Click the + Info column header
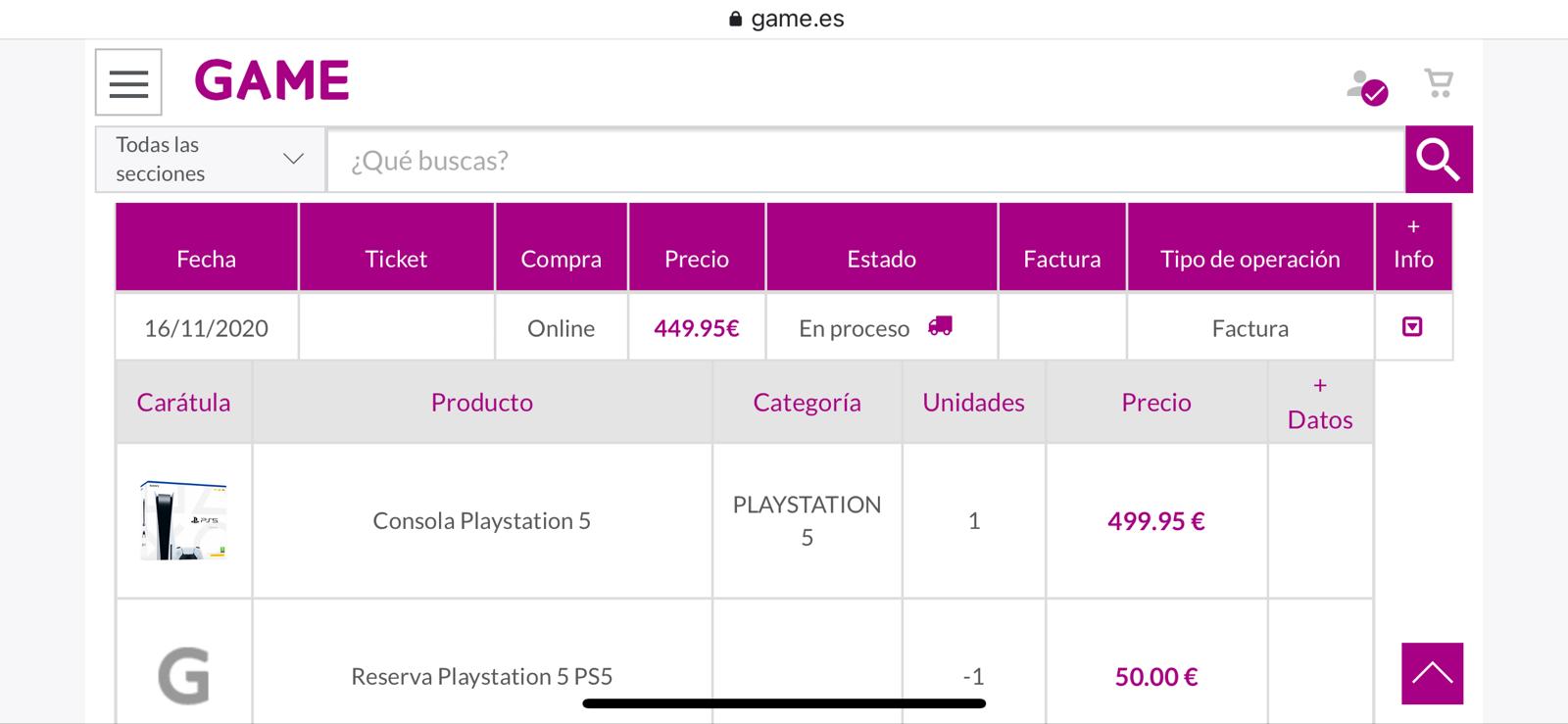1568x724 pixels. point(1412,245)
